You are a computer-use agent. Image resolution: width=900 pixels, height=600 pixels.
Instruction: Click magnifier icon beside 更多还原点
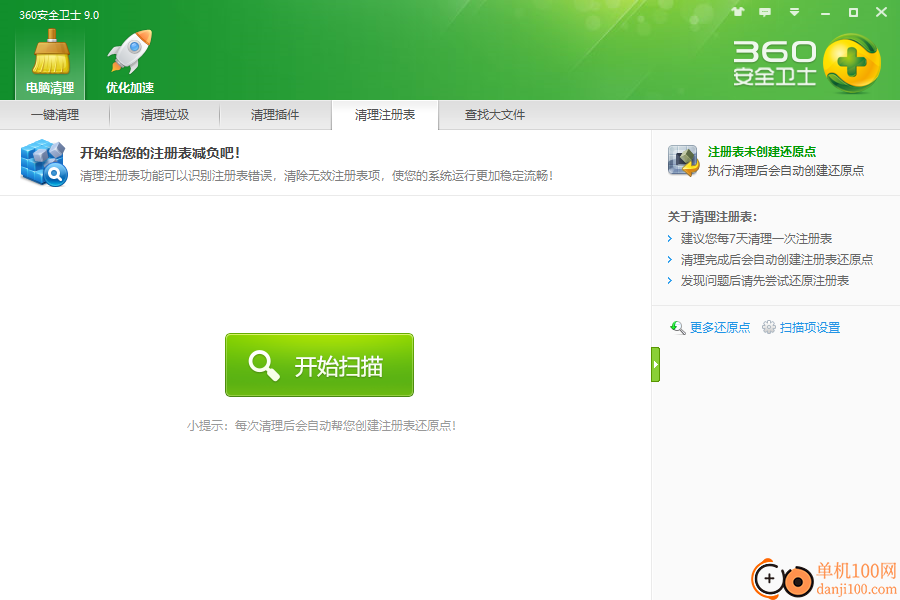point(677,327)
